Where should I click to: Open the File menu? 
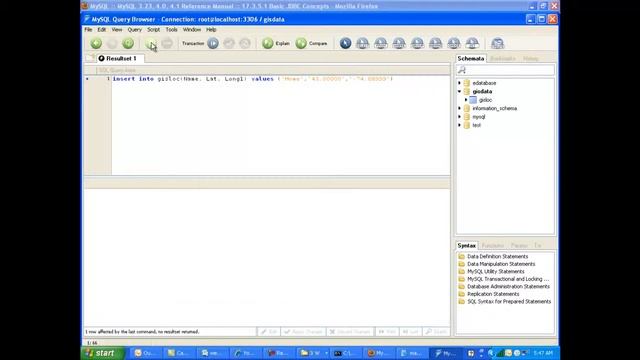point(88,30)
